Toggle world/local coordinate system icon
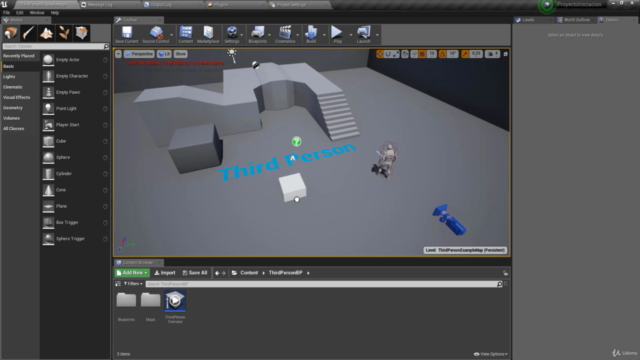The width and height of the screenshot is (640, 360). pyautogui.click(x=405, y=54)
